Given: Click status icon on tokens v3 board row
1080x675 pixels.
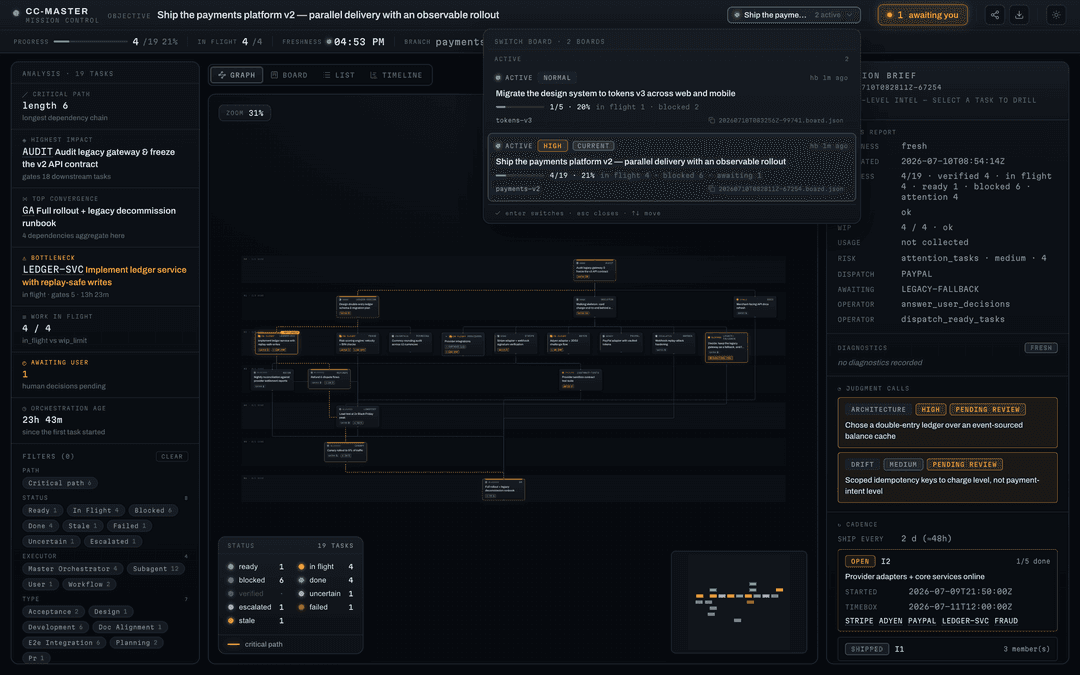Looking at the screenshot, I should click(x=498, y=78).
